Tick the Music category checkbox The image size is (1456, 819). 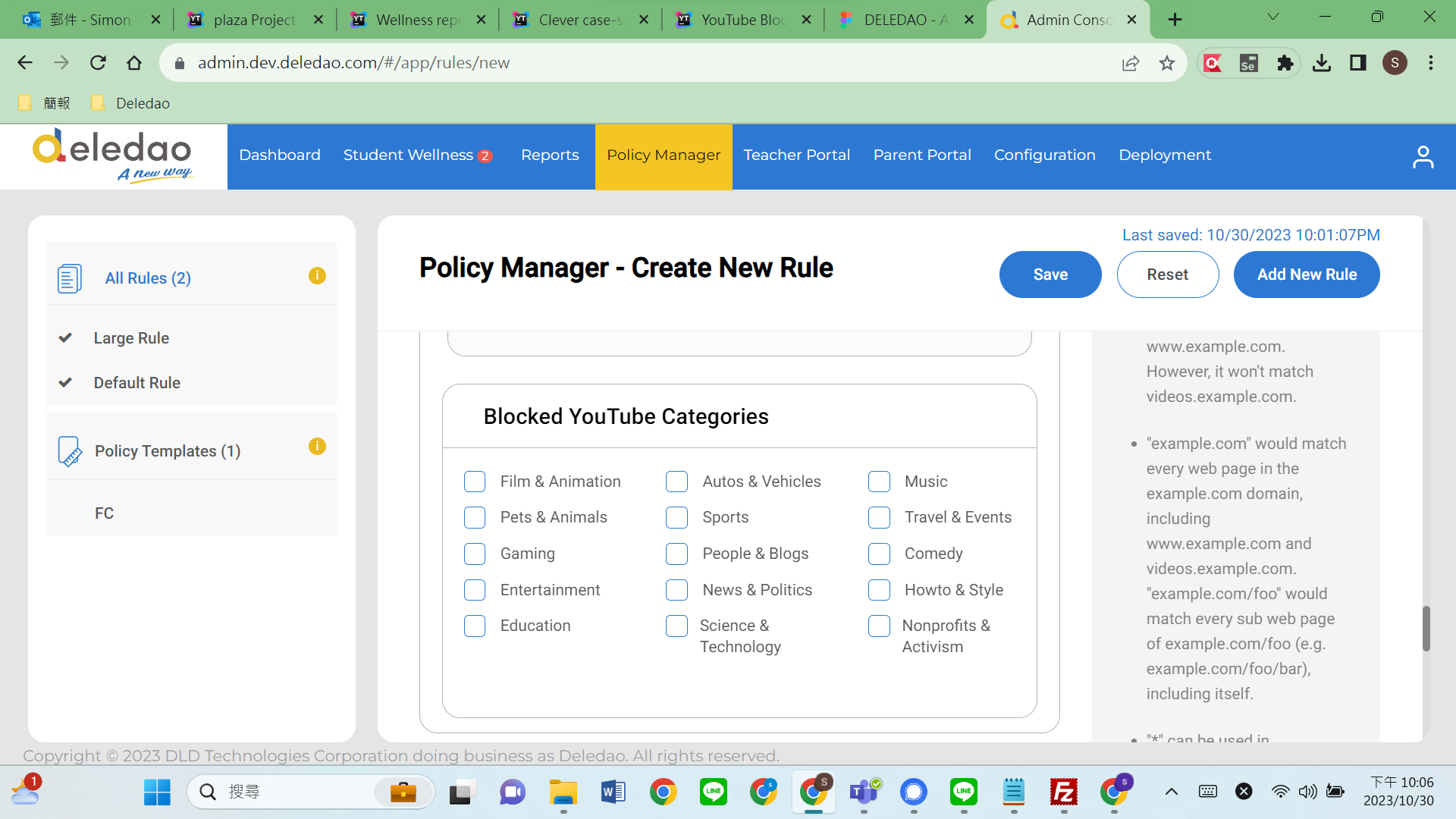[879, 482]
